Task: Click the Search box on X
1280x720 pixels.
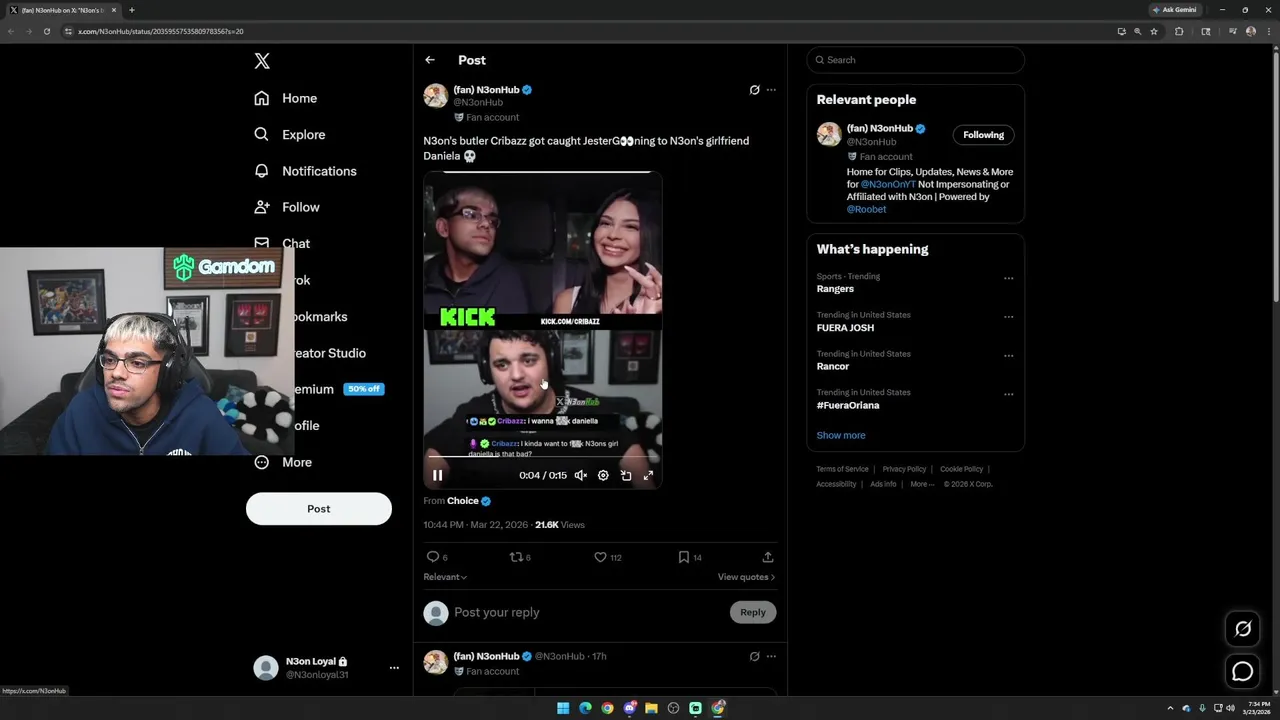Action: [x=916, y=60]
